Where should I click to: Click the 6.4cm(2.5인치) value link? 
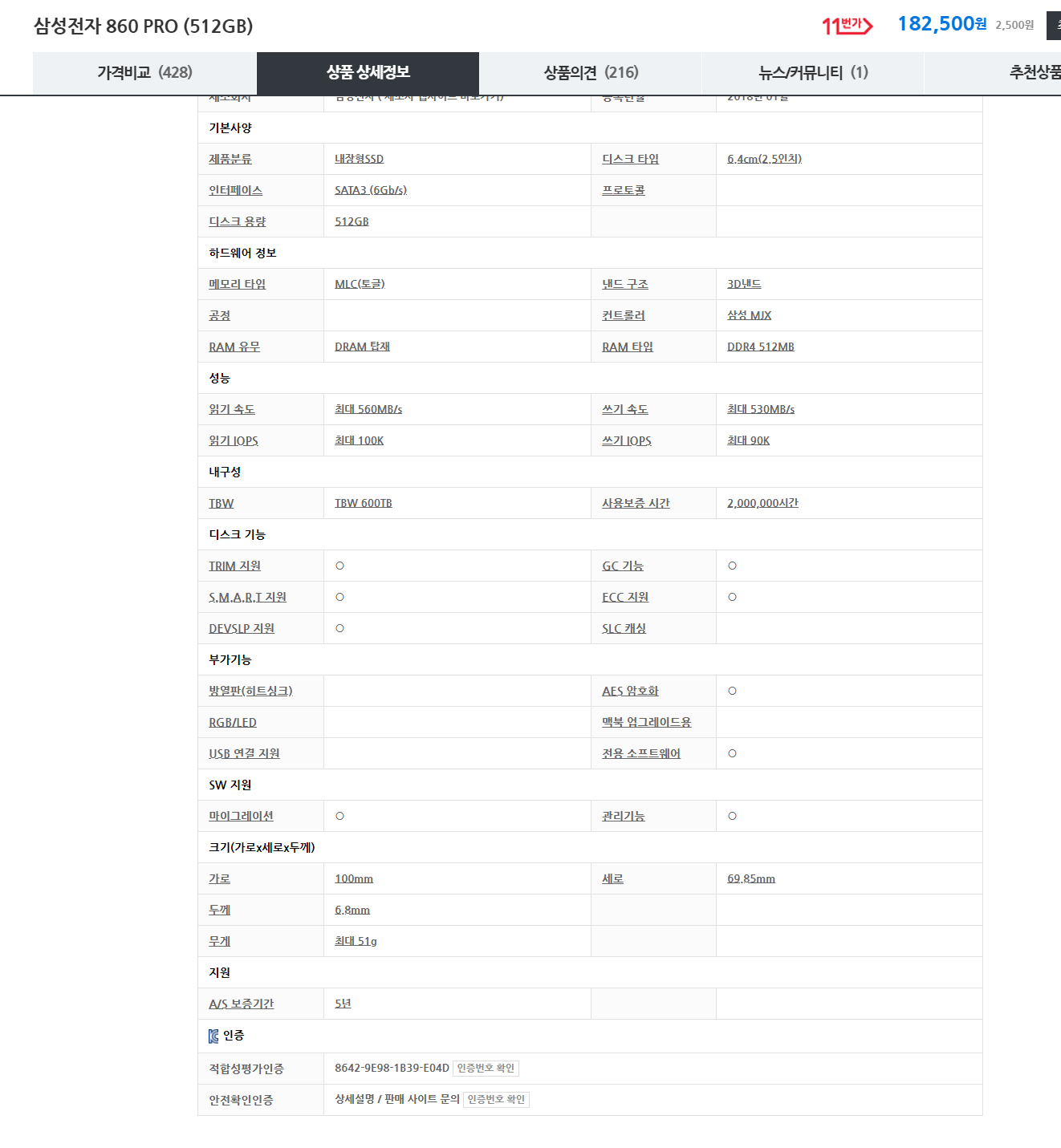764,159
